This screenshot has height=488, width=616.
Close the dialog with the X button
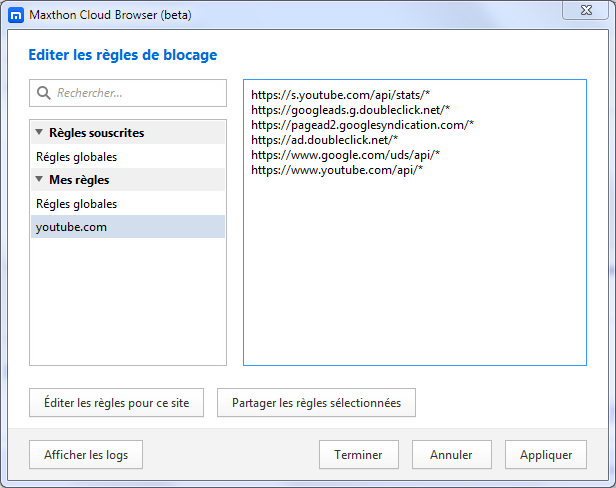tap(586, 10)
